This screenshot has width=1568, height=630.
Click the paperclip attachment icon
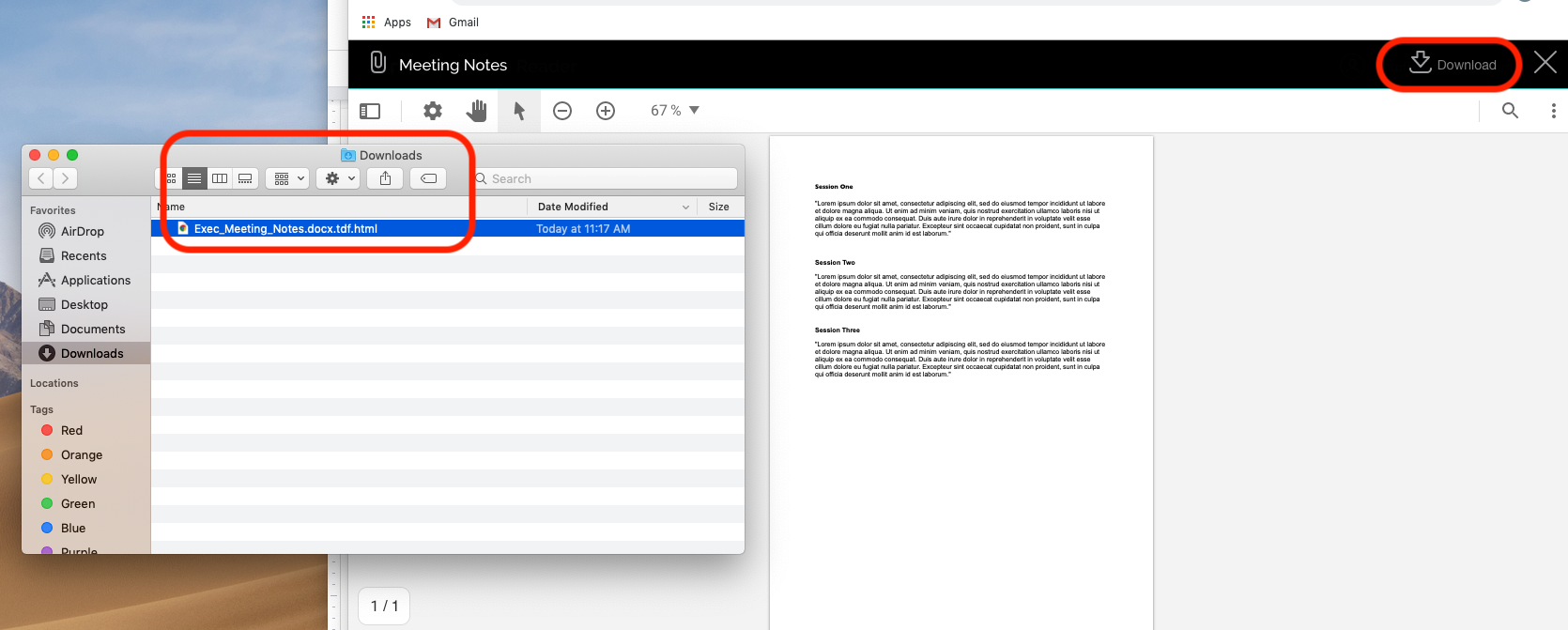tap(377, 63)
